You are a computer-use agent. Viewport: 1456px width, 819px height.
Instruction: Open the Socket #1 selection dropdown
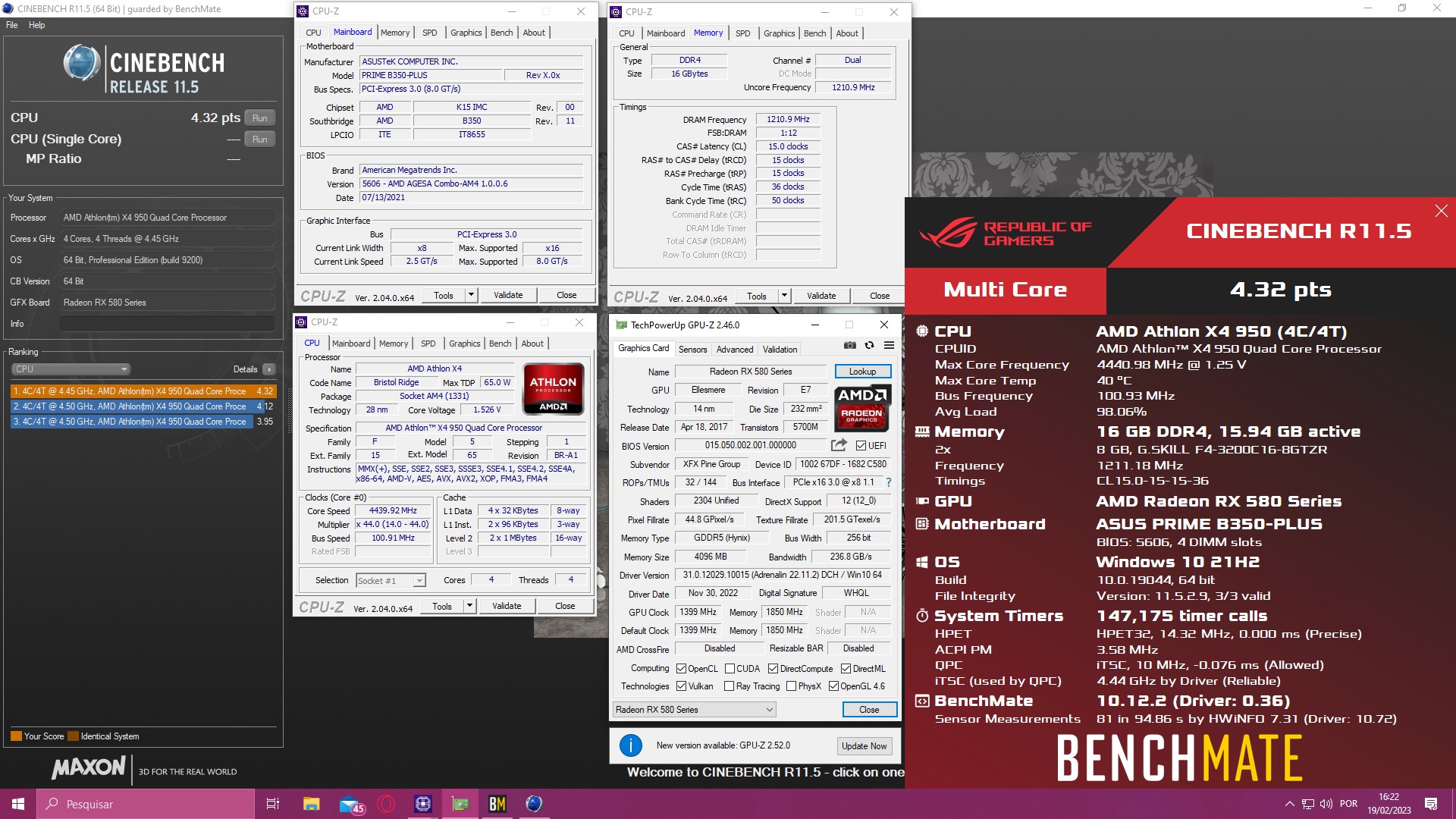click(x=419, y=581)
